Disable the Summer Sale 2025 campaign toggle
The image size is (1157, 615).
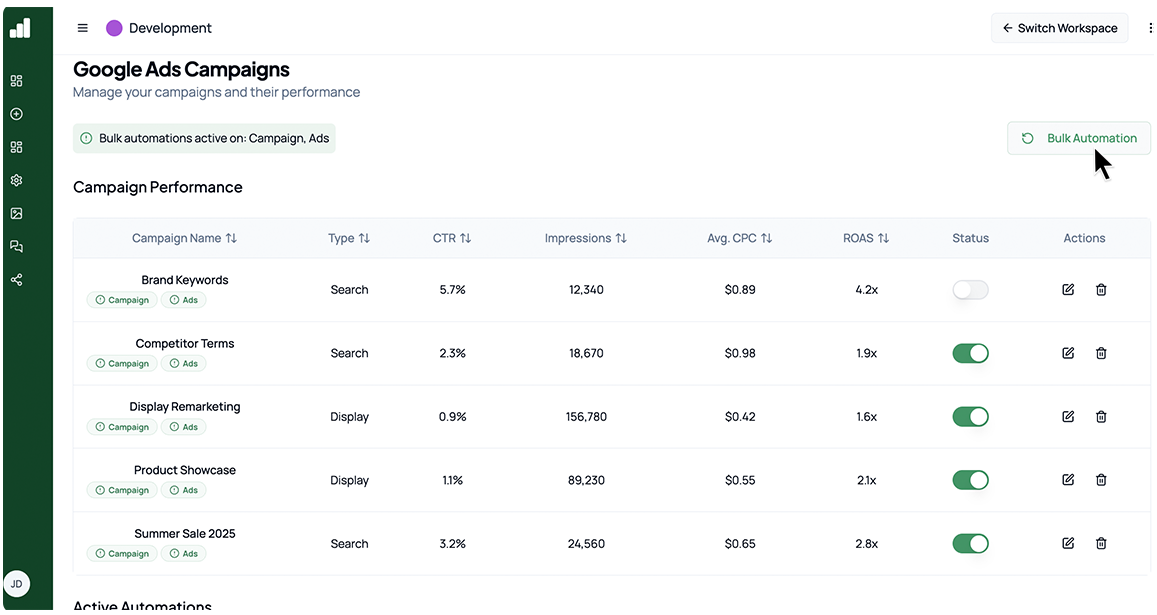[970, 544]
